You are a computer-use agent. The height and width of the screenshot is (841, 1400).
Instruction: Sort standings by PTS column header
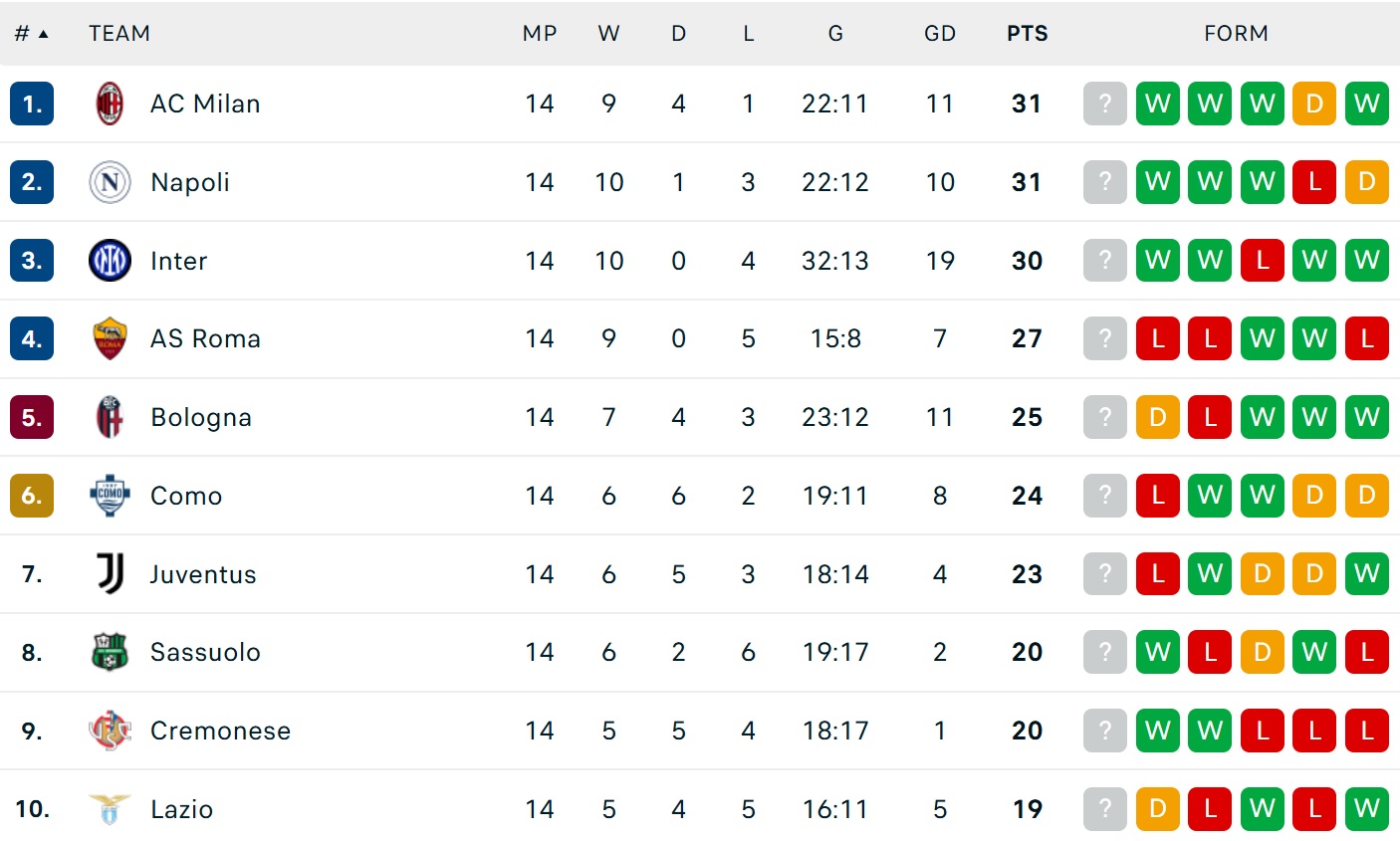coord(1027,34)
